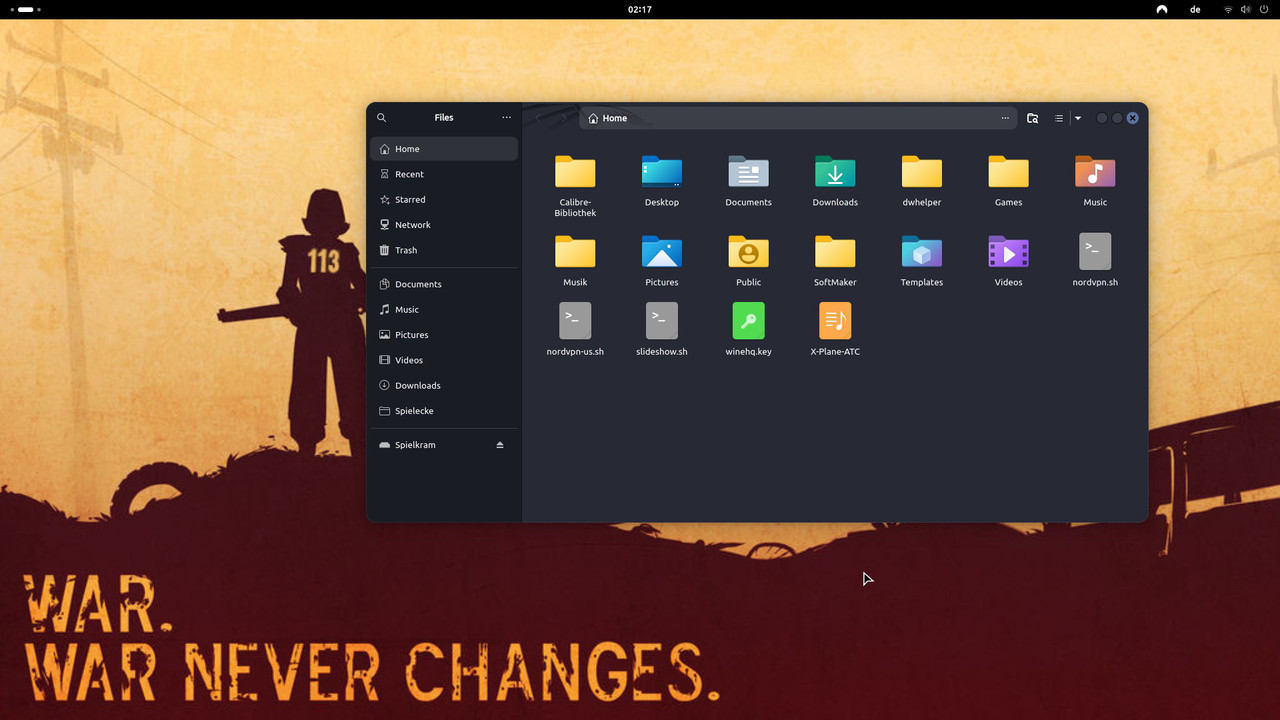
Task: Select the dwhelper folder icon
Action: 922,172
